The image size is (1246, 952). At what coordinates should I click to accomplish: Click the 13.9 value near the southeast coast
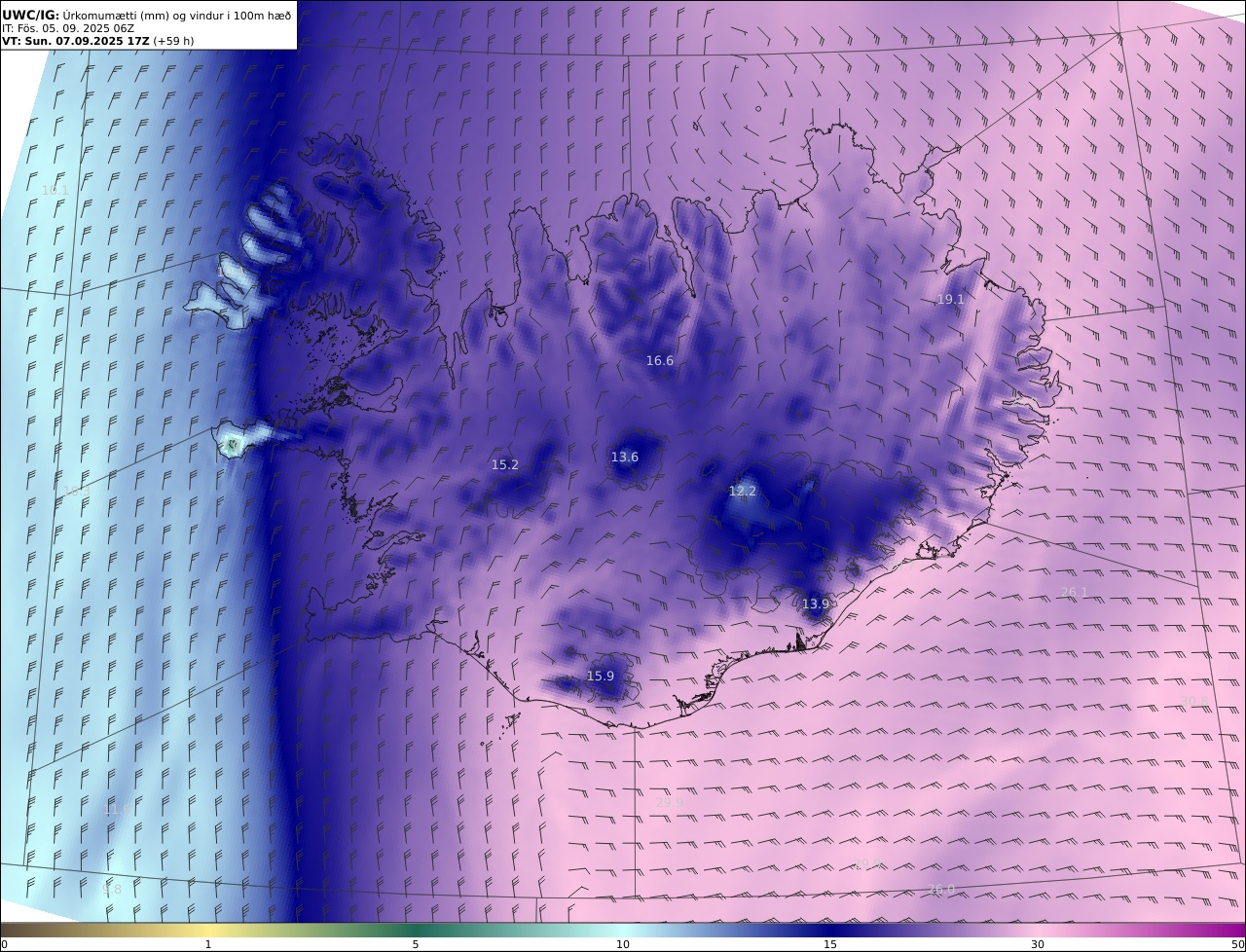(x=816, y=604)
